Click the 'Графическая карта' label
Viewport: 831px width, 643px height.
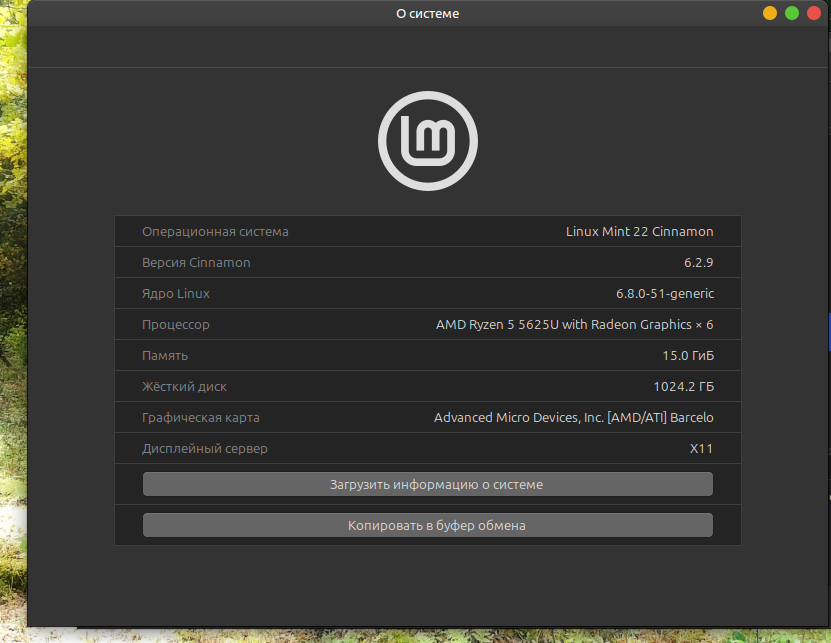click(200, 418)
